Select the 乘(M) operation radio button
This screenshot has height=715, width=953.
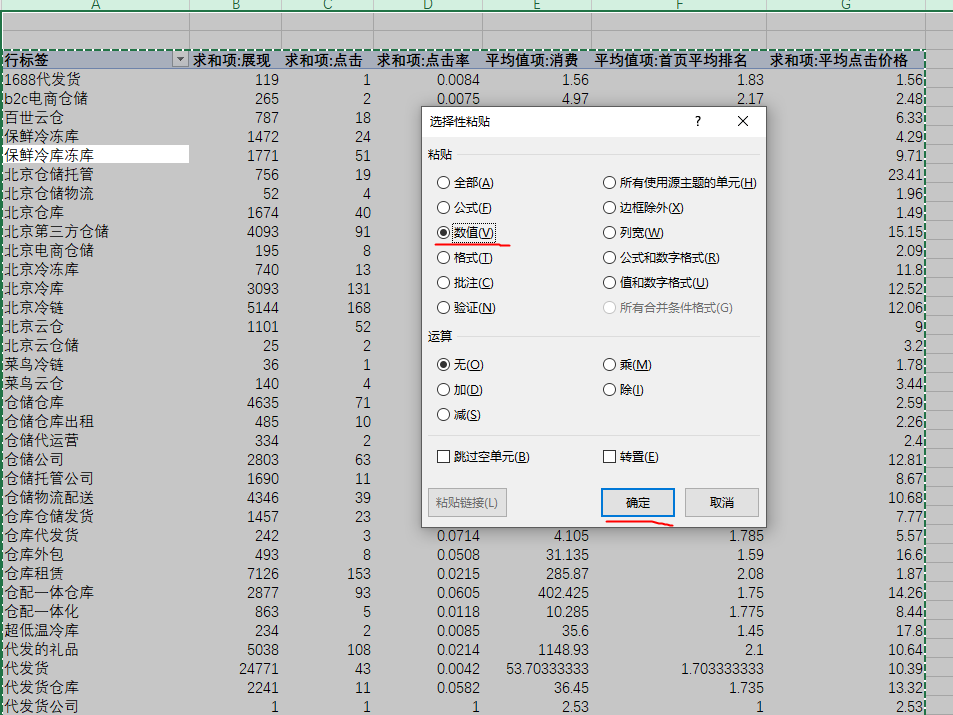609,365
